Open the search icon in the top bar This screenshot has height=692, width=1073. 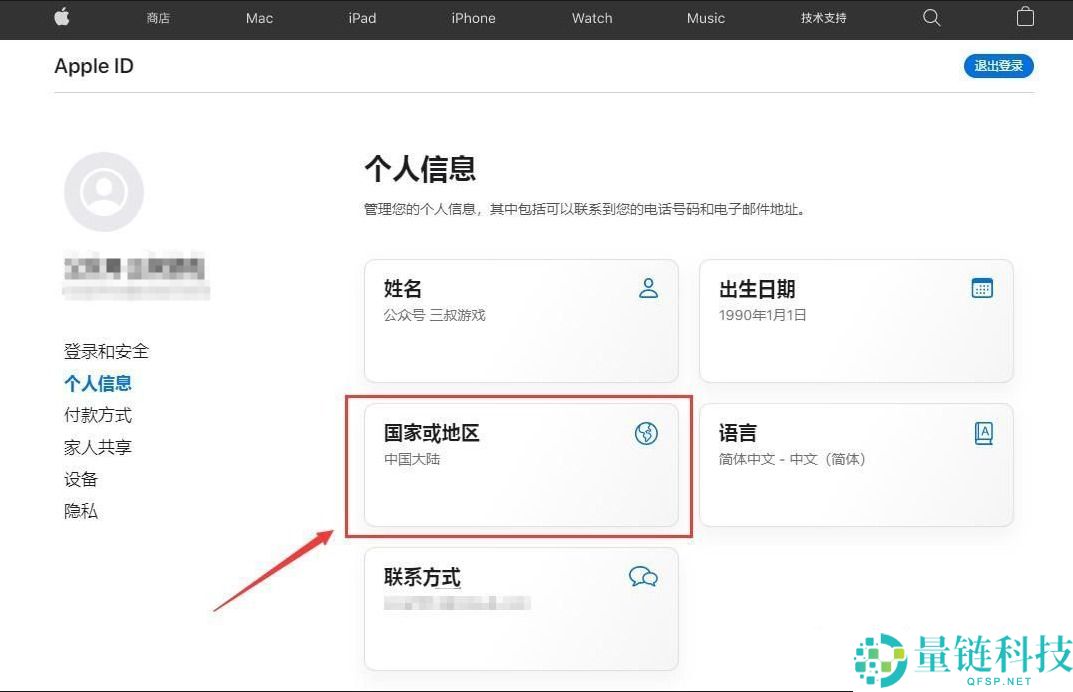[931, 17]
